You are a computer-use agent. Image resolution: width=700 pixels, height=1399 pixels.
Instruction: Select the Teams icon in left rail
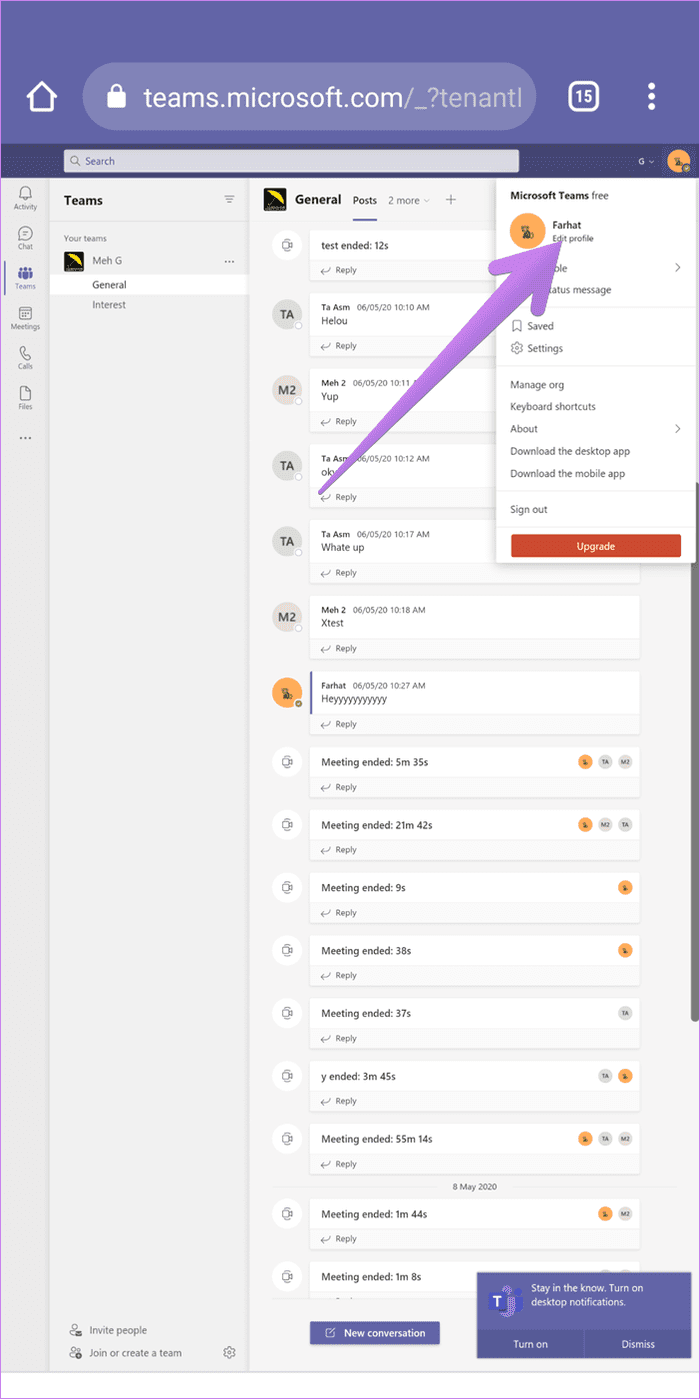point(25,278)
